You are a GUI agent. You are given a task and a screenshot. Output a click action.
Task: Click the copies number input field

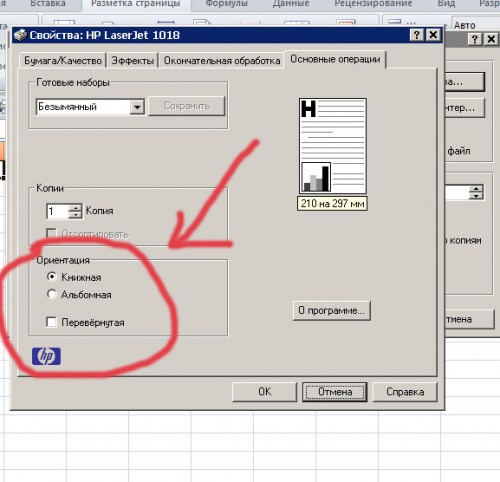click(58, 211)
